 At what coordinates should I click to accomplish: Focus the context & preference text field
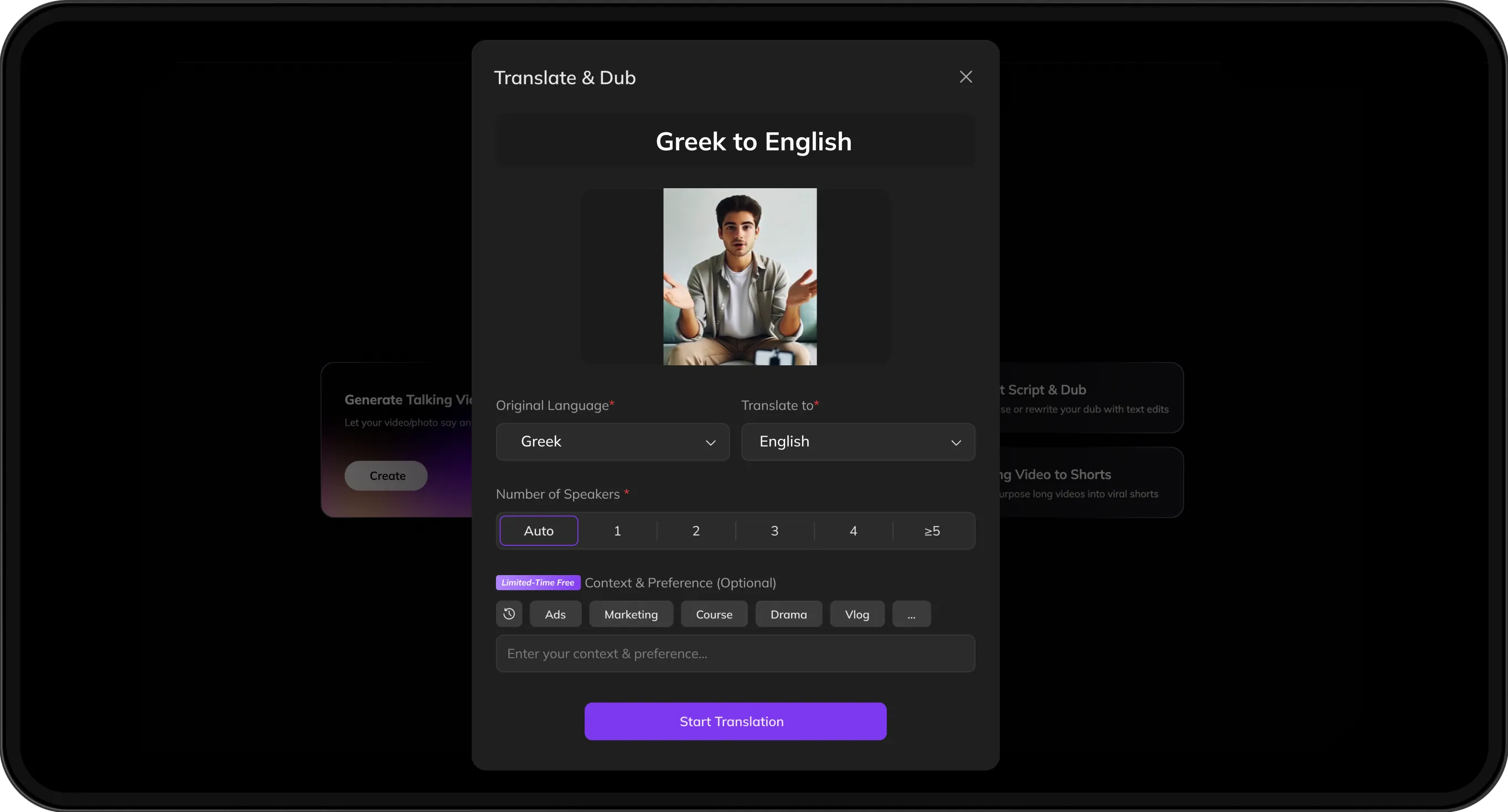coord(735,653)
